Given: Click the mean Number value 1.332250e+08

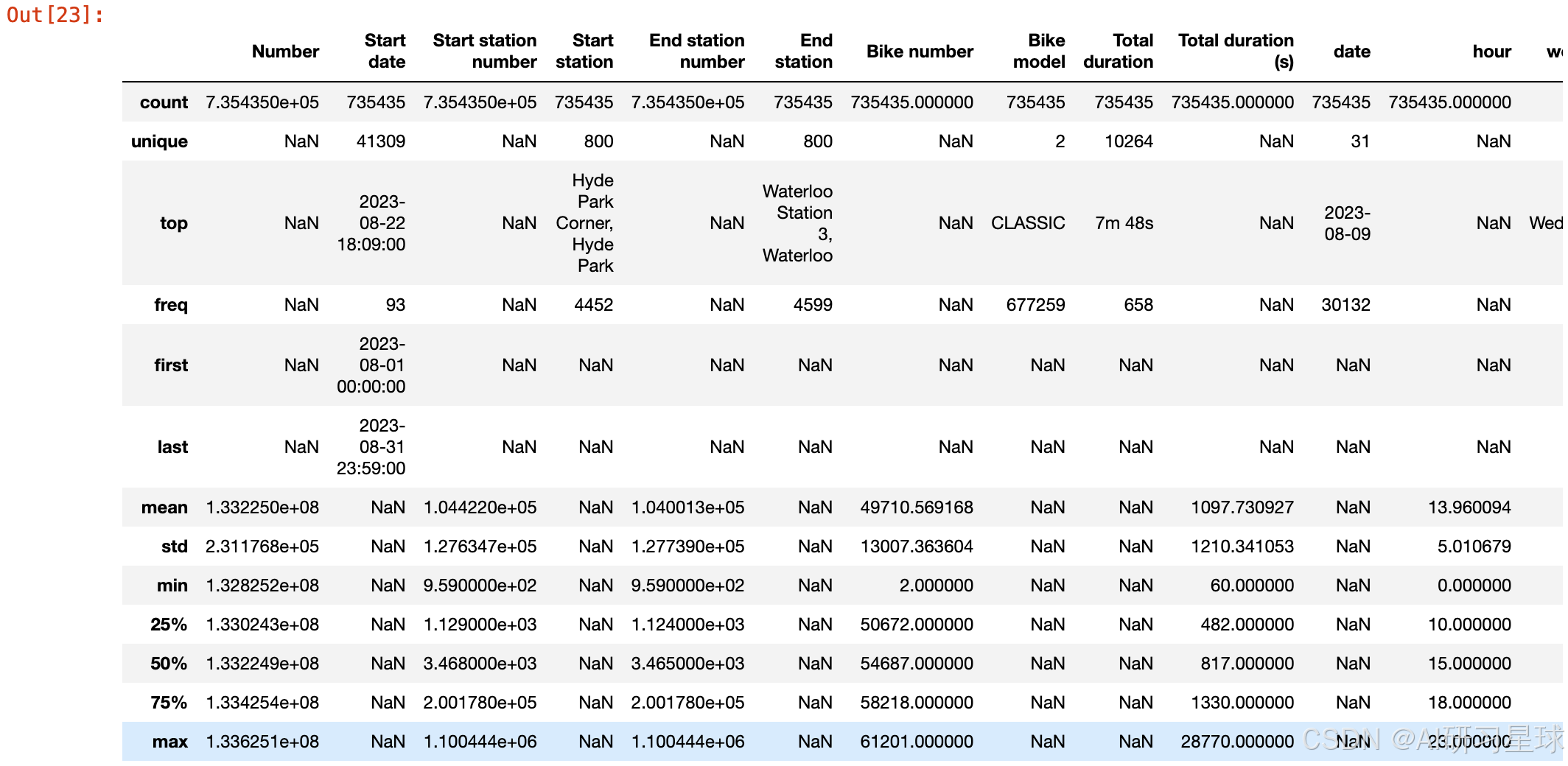Looking at the screenshot, I should (x=262, y=507).
